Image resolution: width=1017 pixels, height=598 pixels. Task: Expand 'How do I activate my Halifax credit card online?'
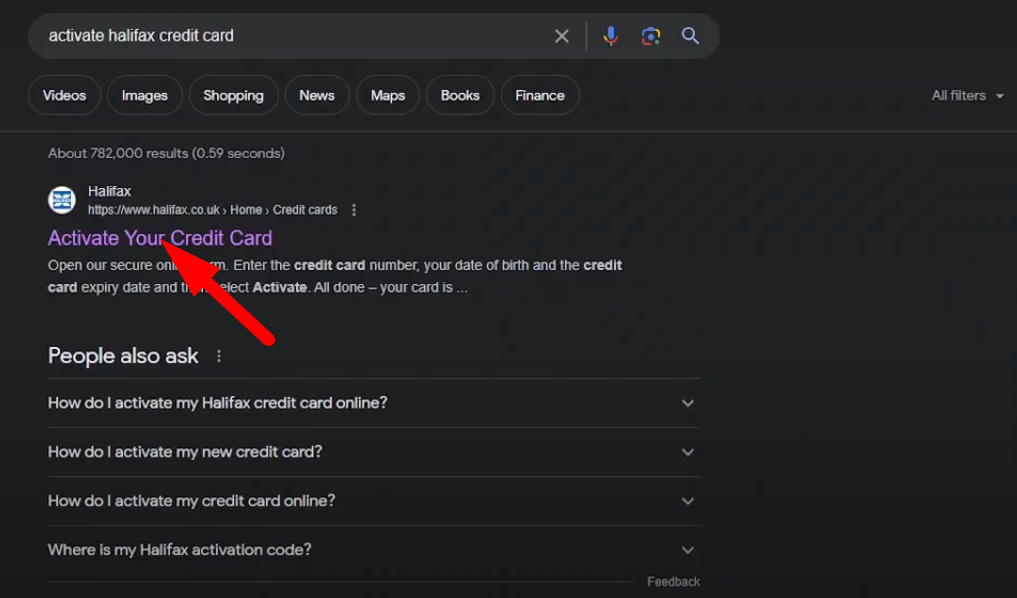click(x=374, y=403)
